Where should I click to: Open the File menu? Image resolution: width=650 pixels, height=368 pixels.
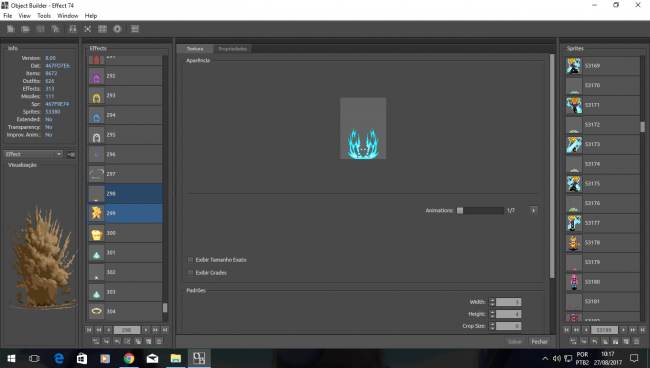click(x=7, y=16)
